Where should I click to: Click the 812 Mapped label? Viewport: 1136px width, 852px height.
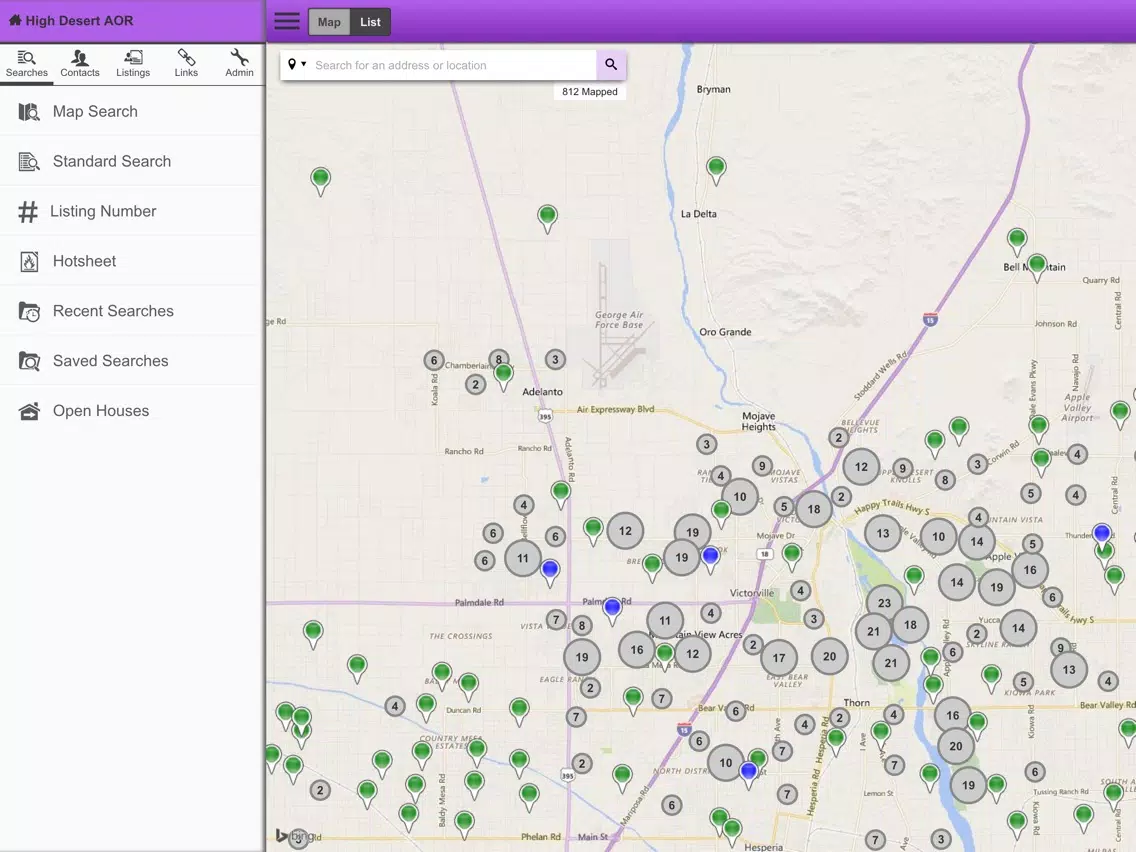point(590,91)
